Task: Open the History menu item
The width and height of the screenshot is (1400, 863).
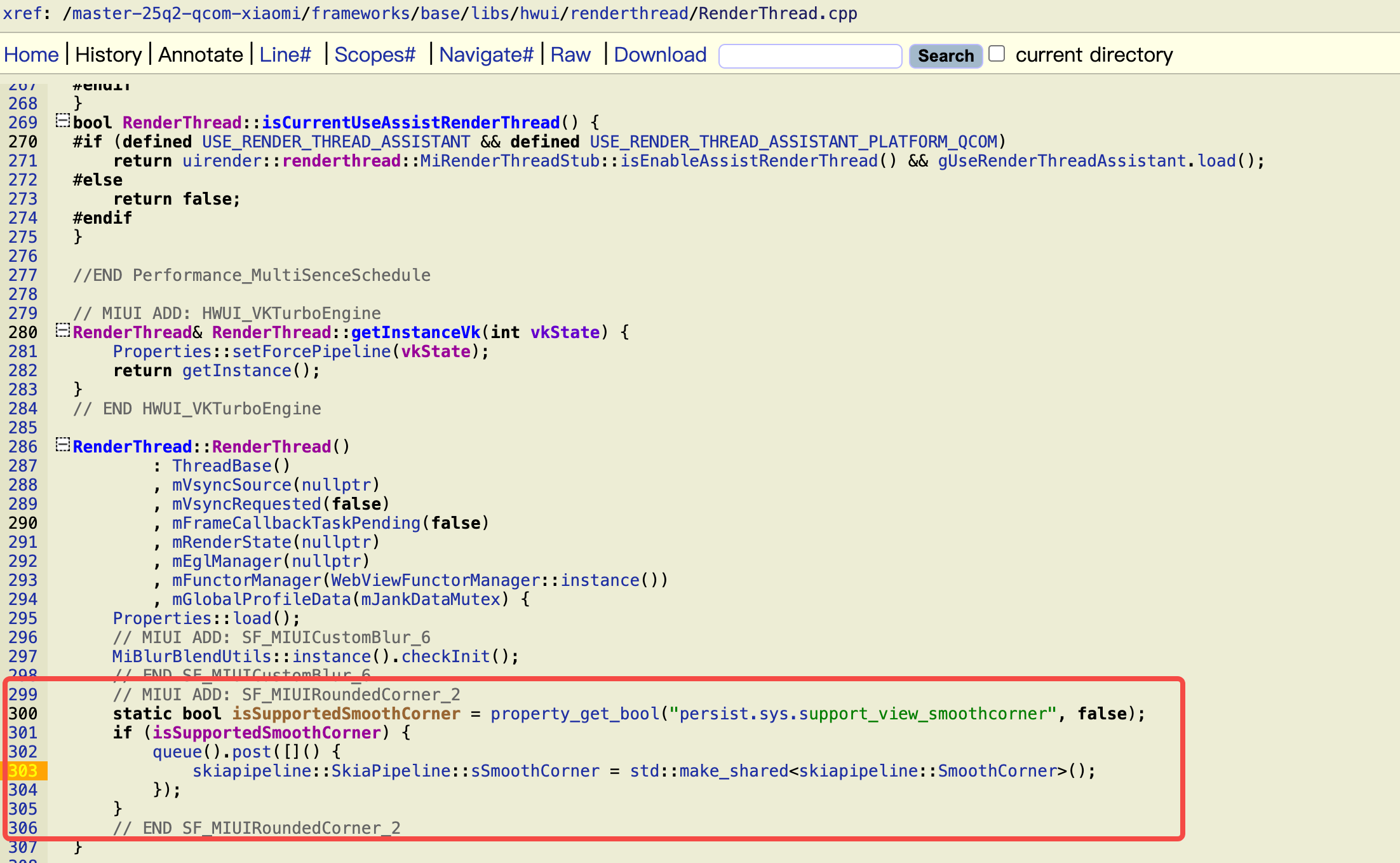Action: pos(109,55)
